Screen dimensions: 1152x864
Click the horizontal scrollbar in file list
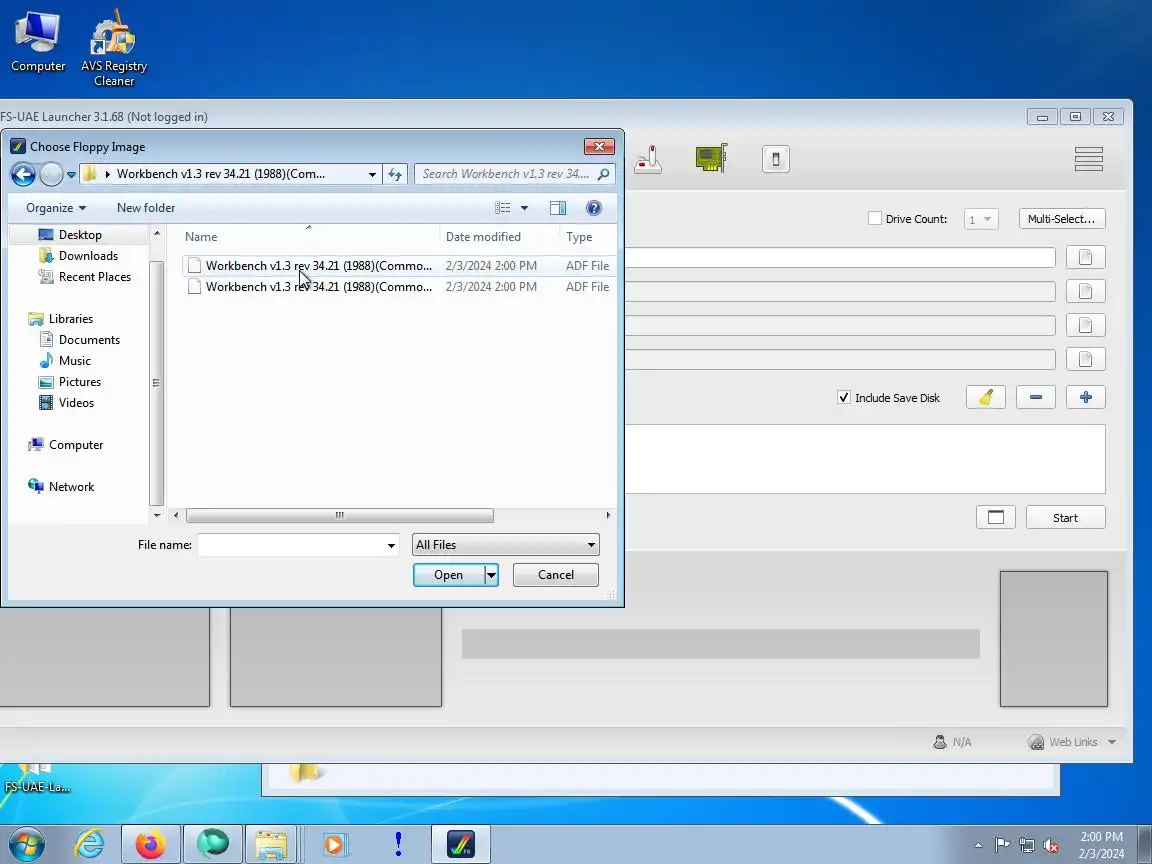pos(339,515)
